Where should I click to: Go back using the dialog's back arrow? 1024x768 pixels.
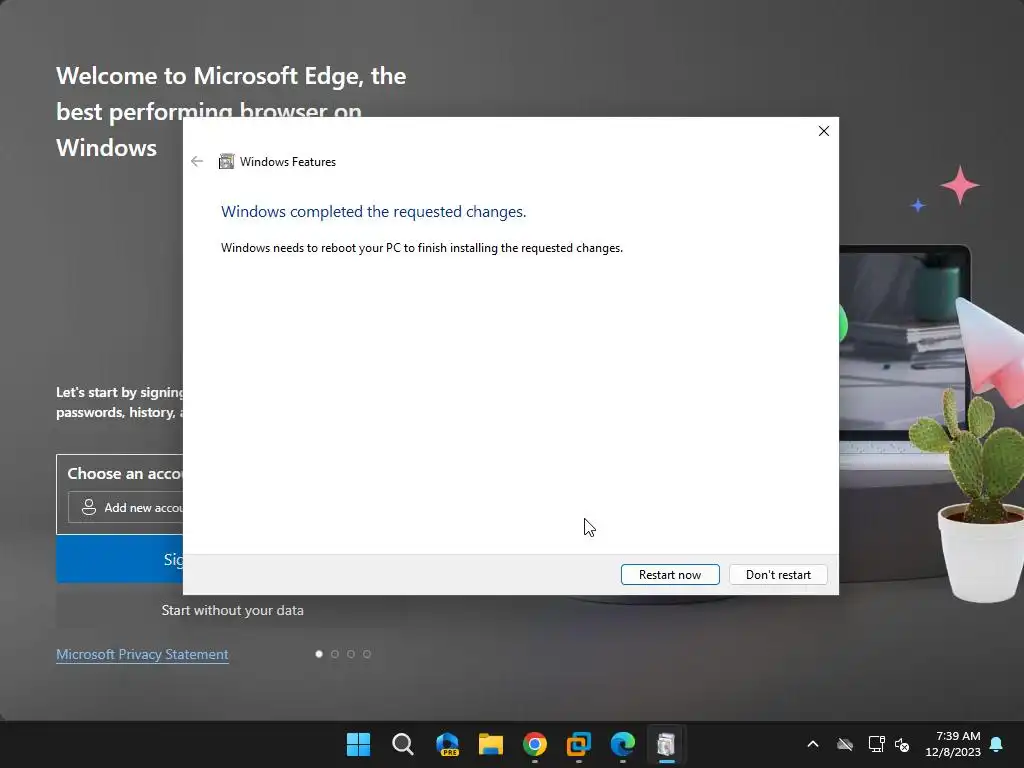(197, 161)
